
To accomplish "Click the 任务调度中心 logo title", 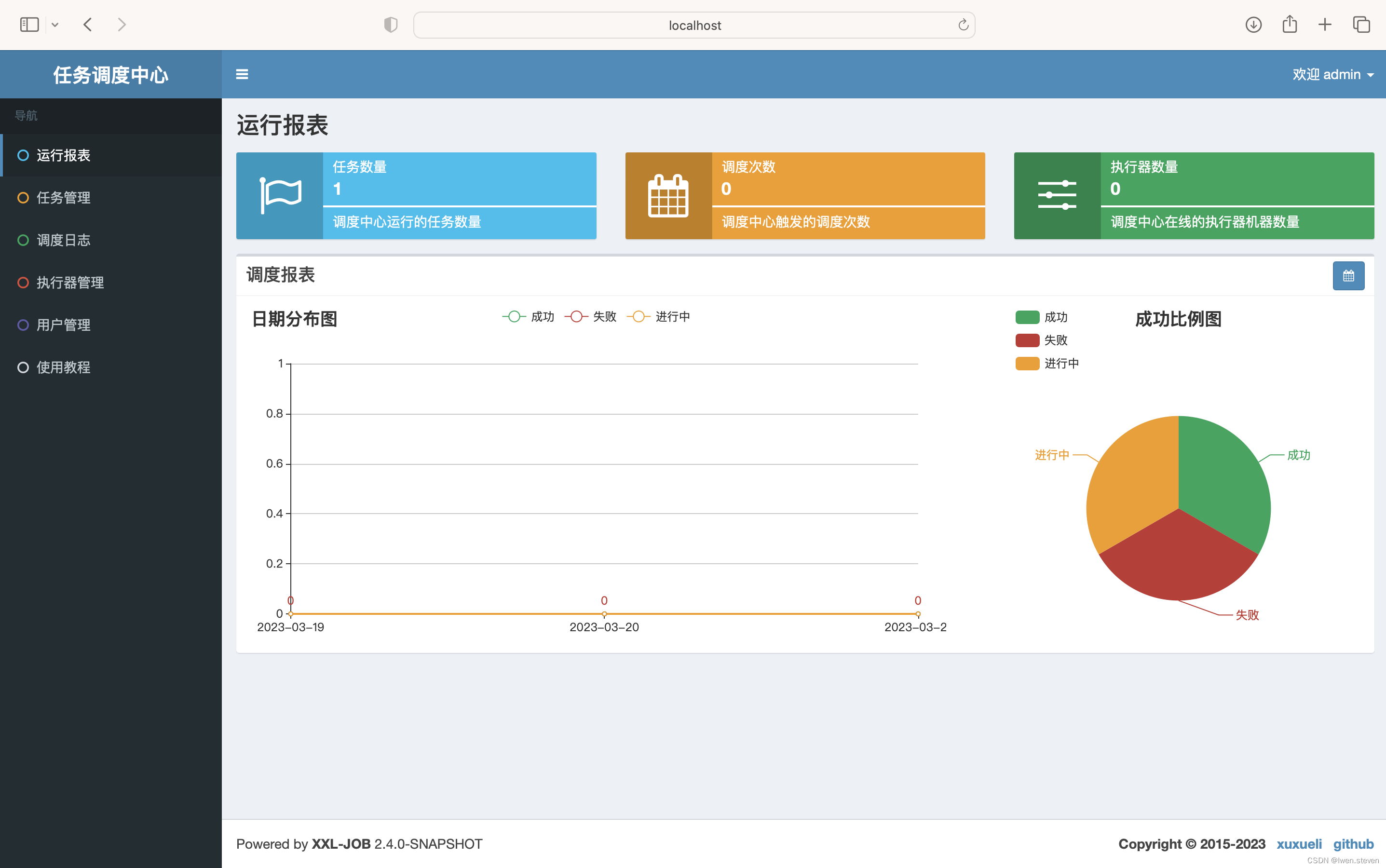I will click(111, 75).
